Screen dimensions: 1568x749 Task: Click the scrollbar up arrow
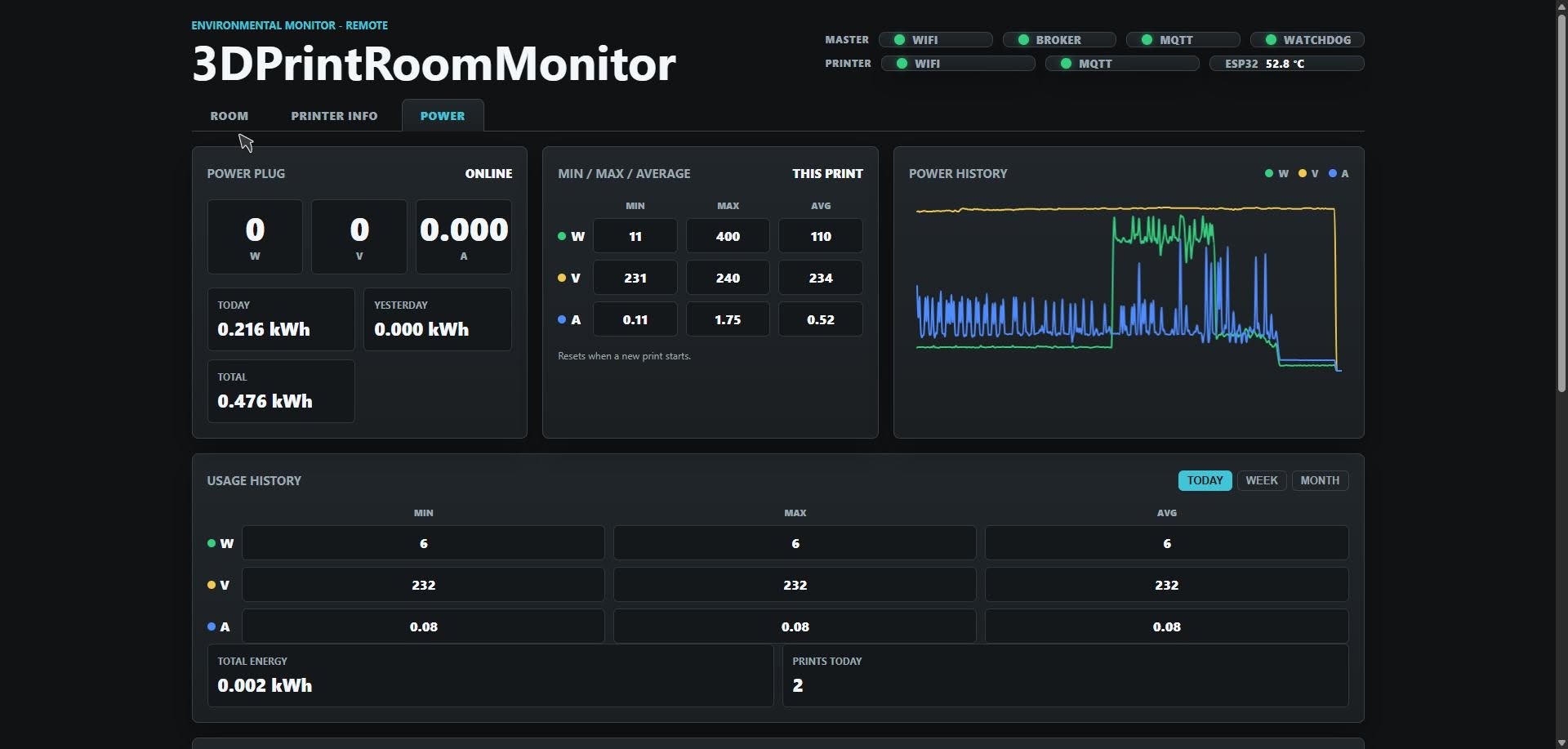pyautogui.click(x=1561, y=5)
